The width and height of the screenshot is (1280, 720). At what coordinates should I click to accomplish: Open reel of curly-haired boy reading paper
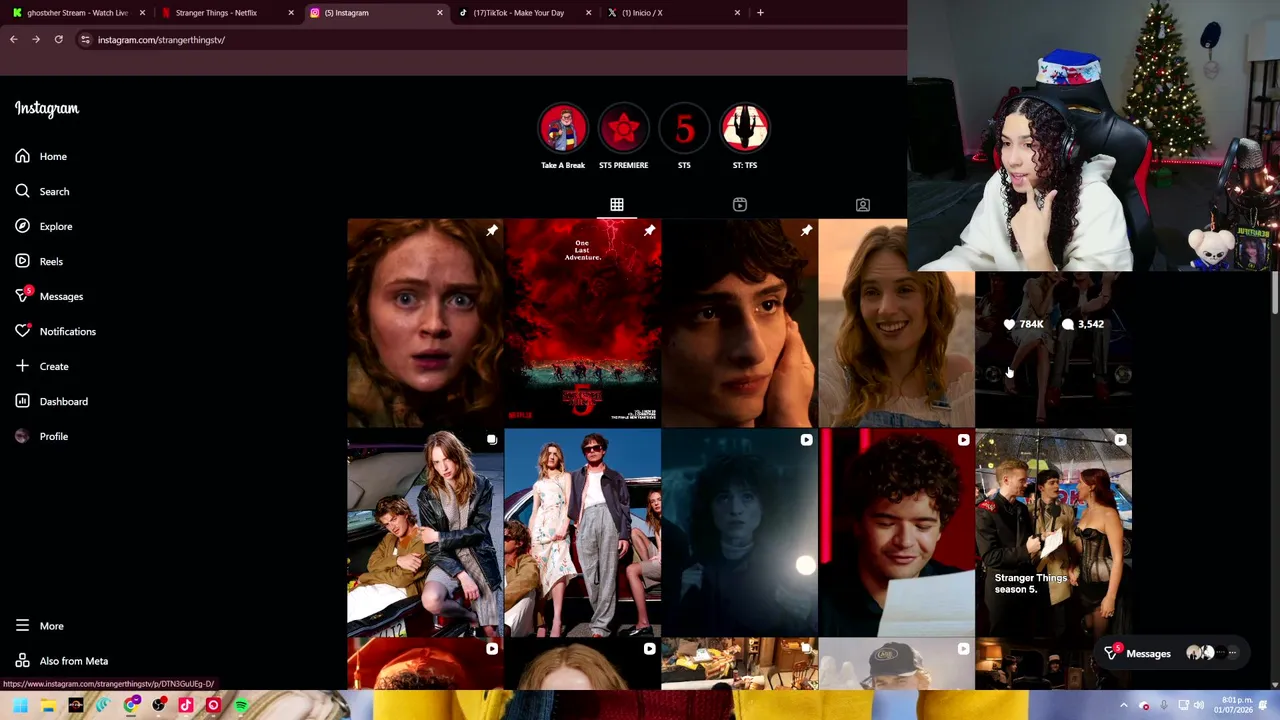click(897, 533)
